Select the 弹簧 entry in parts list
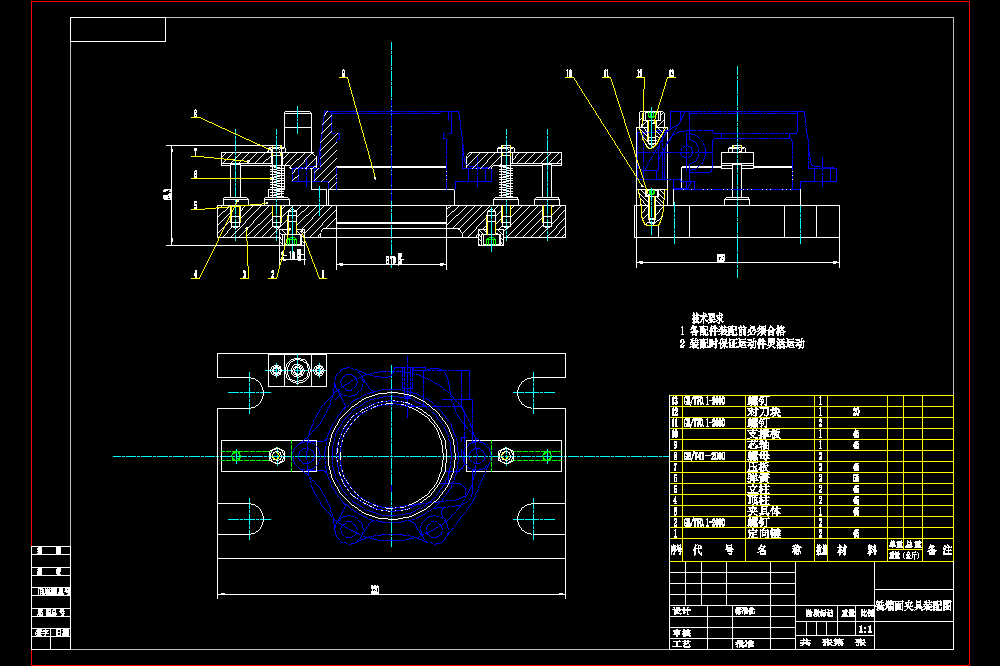 point(758,478)
